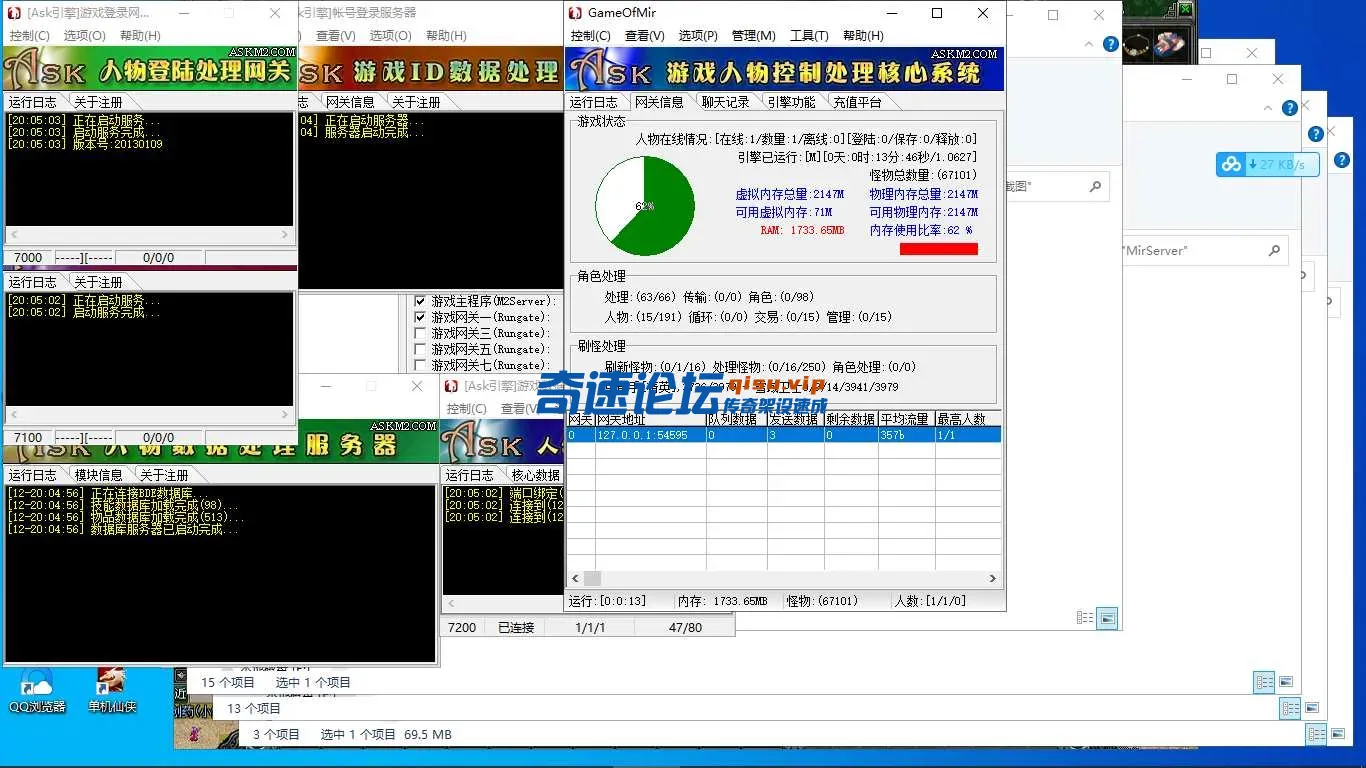Check 游戏网关三(Rungate) checkbox
1366x768 pixels.
point(420,333)
